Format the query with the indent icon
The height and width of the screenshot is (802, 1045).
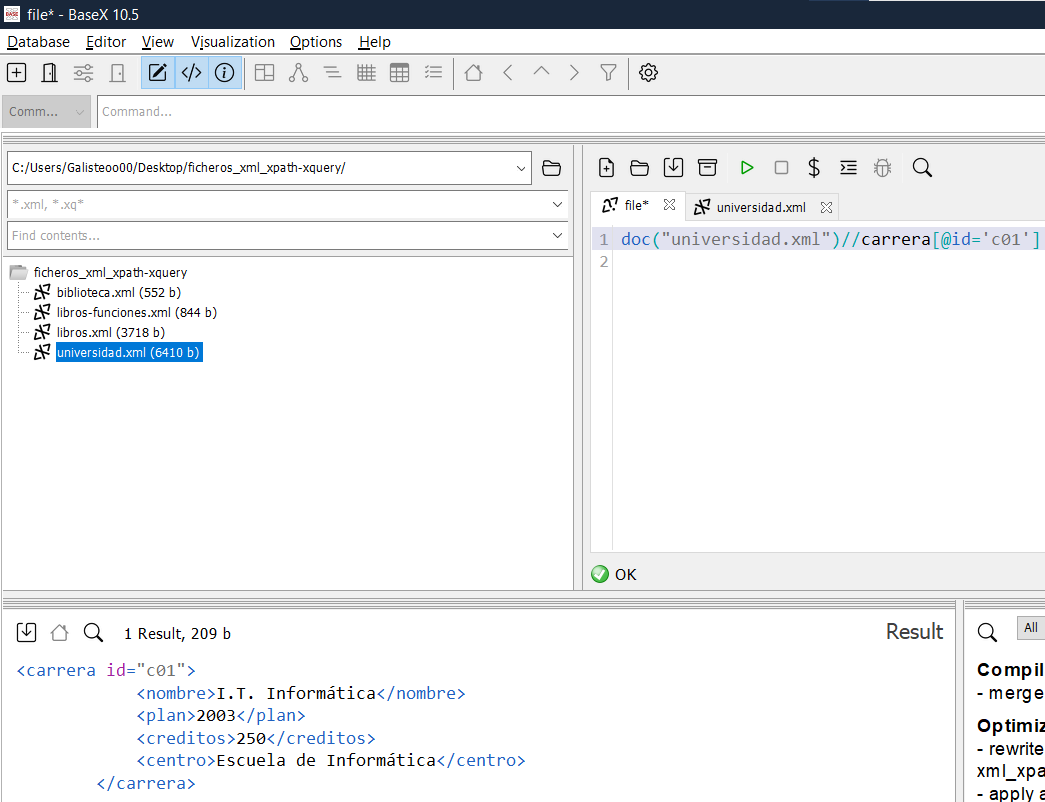pos(848,167)
